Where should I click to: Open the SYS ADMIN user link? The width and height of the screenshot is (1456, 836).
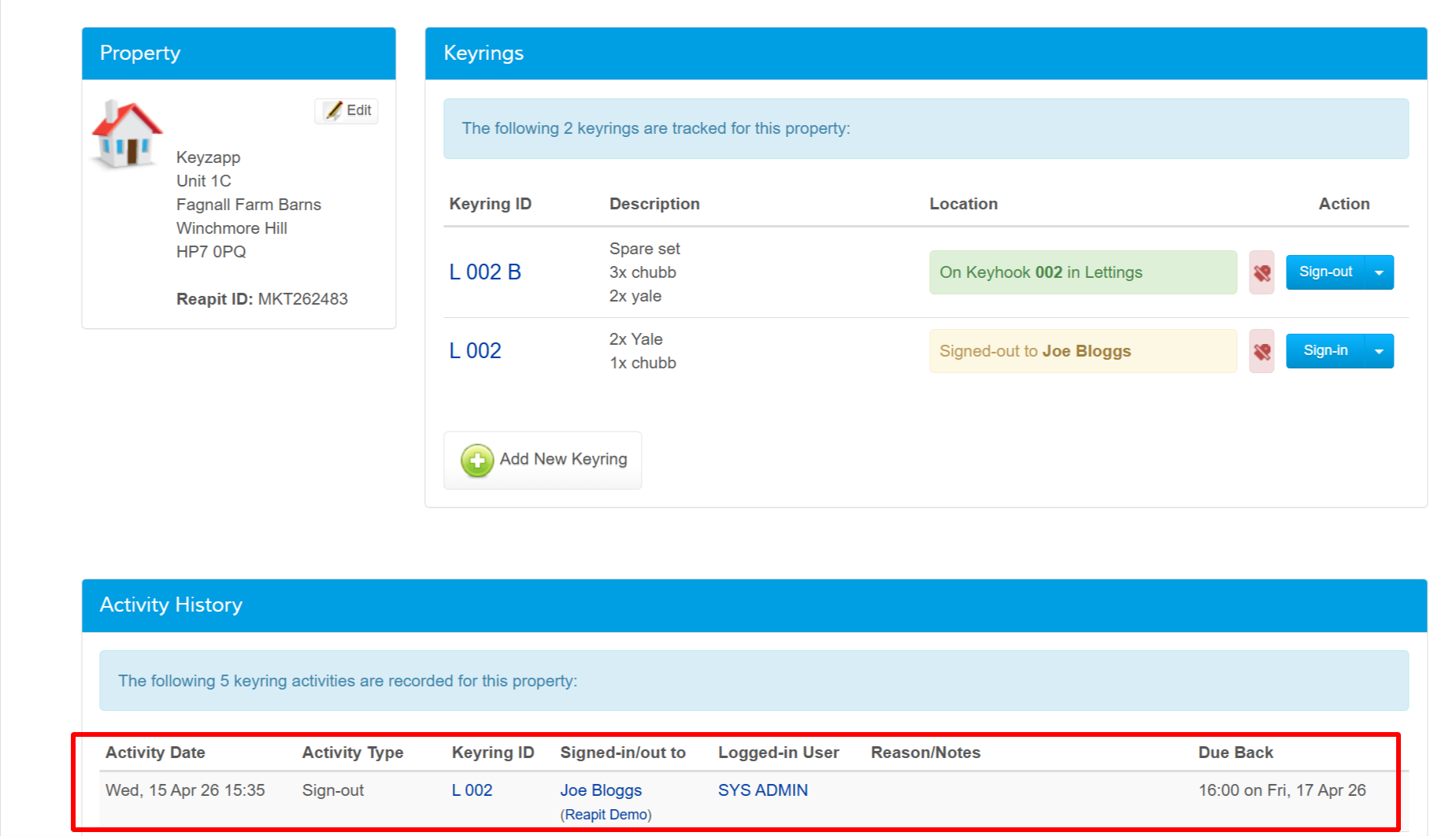tap(762, 790)
